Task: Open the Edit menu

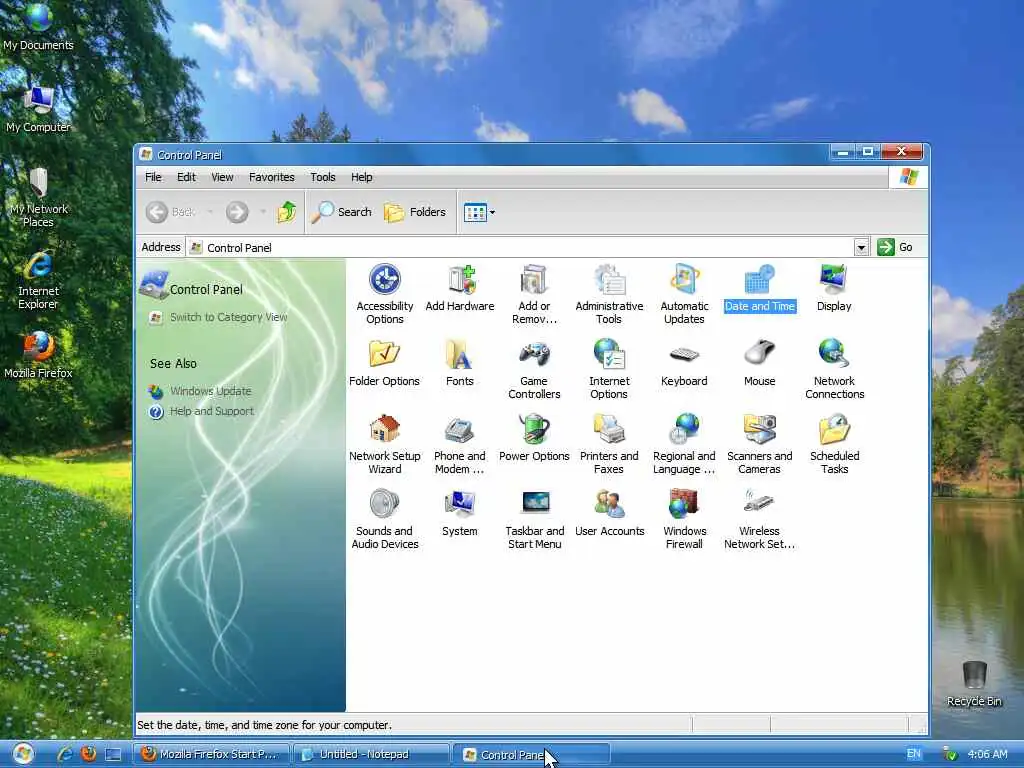Action: tap(186, 177)
